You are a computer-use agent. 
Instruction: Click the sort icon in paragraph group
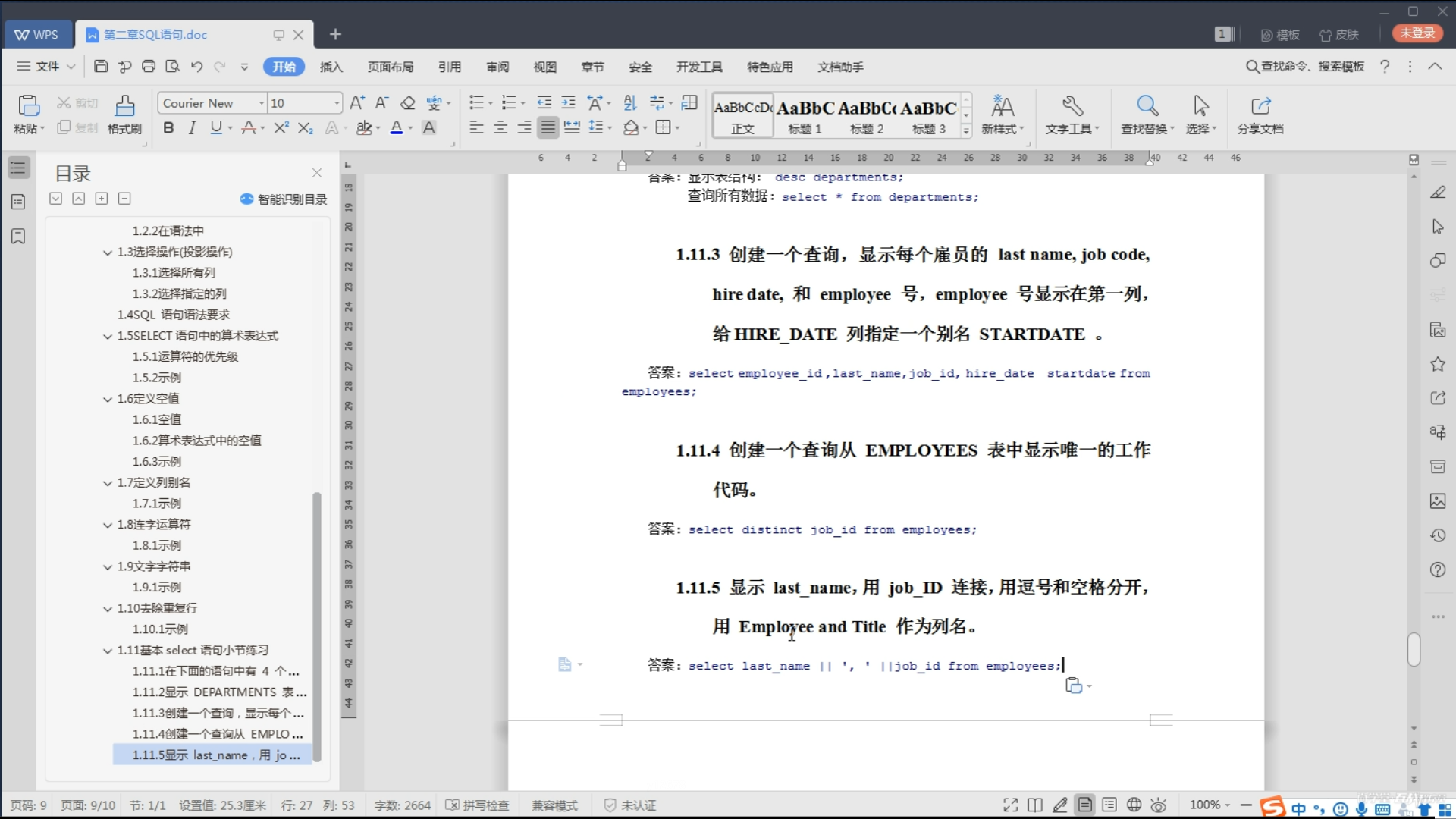(629, 103)
